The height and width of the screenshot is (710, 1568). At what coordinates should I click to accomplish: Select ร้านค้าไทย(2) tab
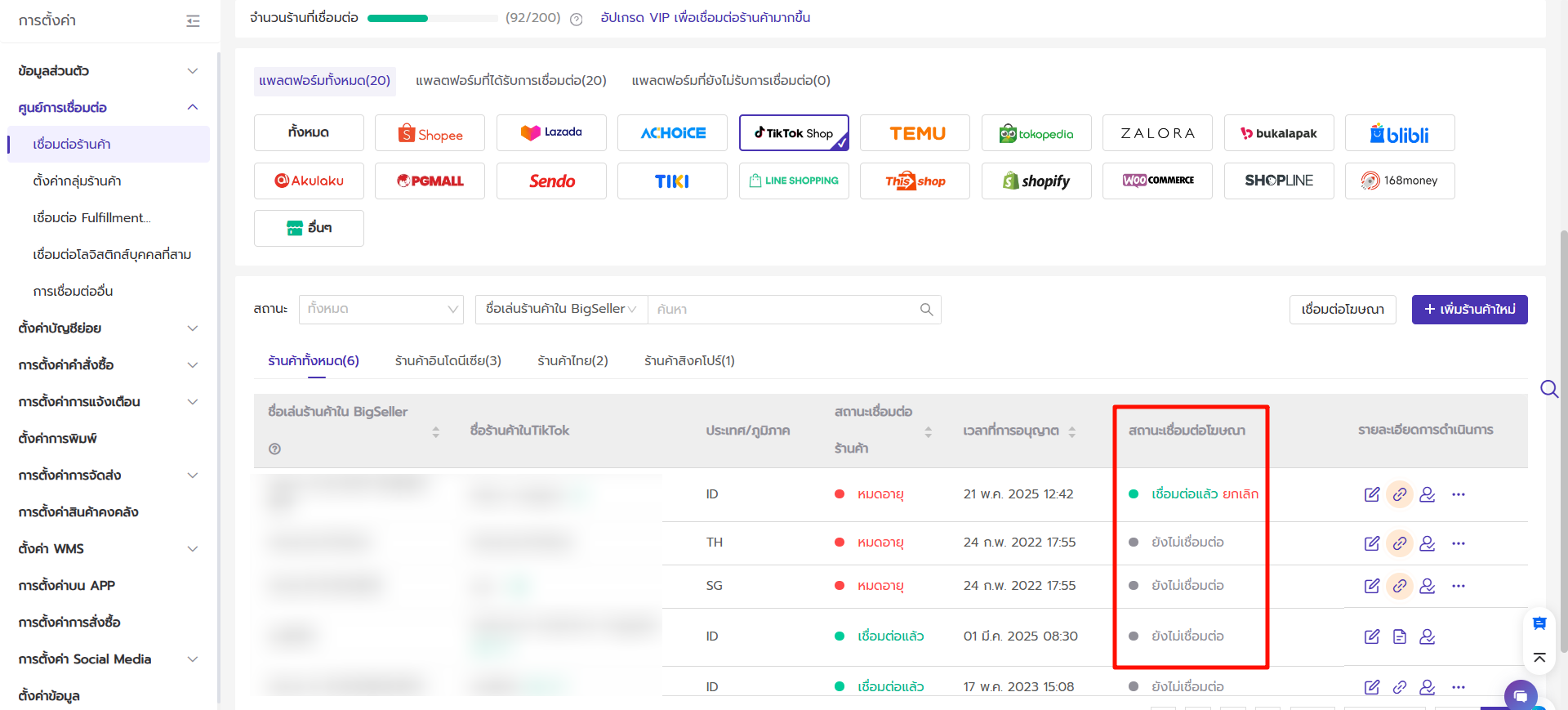click(x=573, y=361)
